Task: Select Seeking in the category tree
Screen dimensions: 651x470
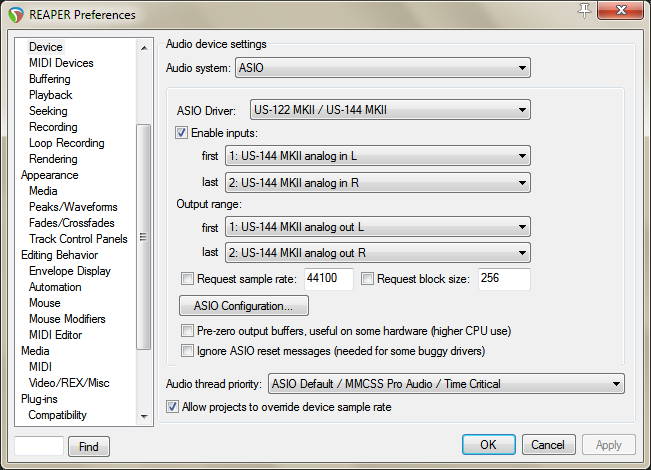Action: [48, 111]
